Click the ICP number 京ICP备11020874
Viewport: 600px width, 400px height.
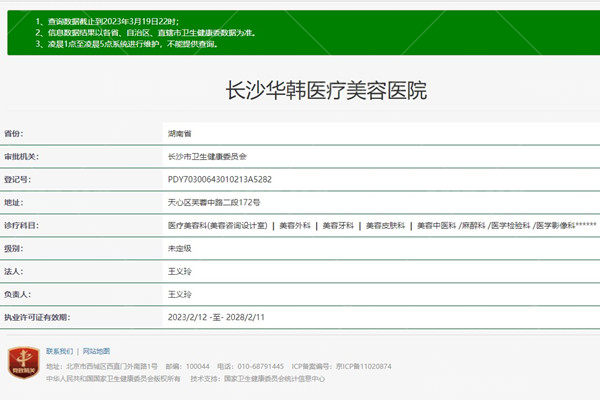click(364, 366)
